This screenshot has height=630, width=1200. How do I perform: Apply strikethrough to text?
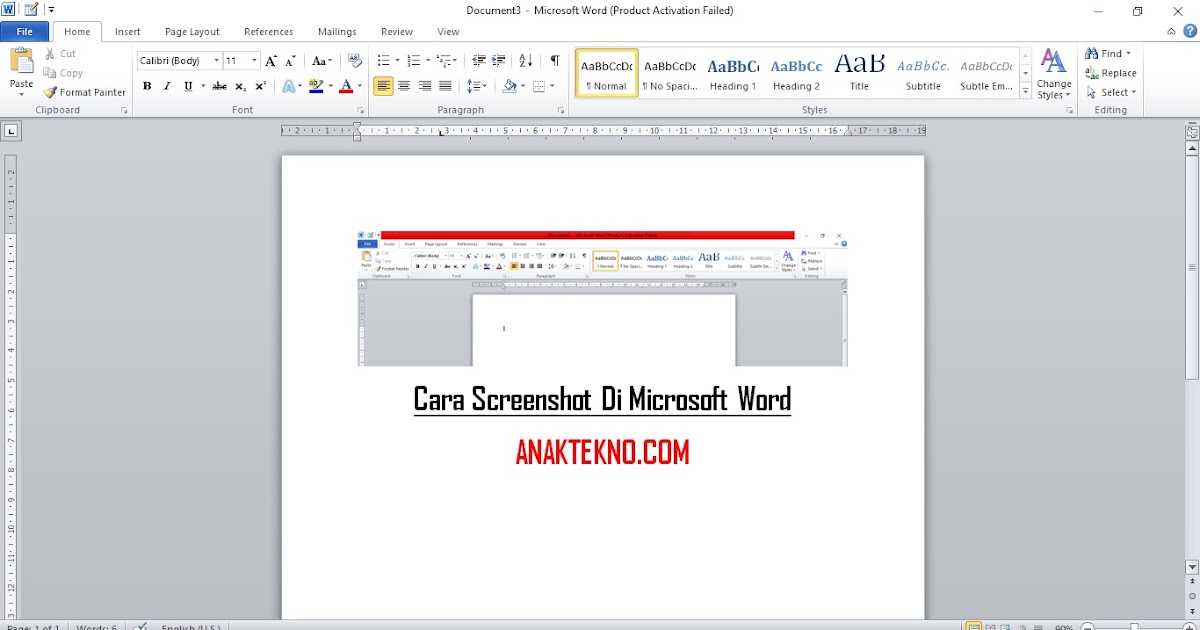[219, 86]
